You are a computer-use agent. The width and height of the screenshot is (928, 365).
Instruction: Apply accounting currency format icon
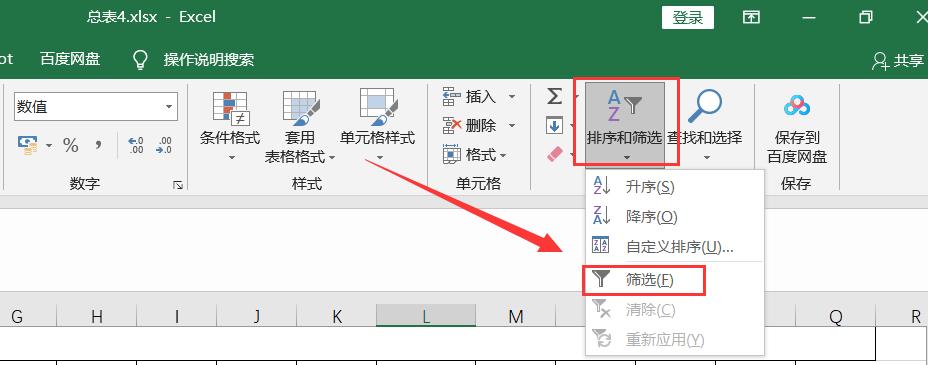[x=28, y=145]
